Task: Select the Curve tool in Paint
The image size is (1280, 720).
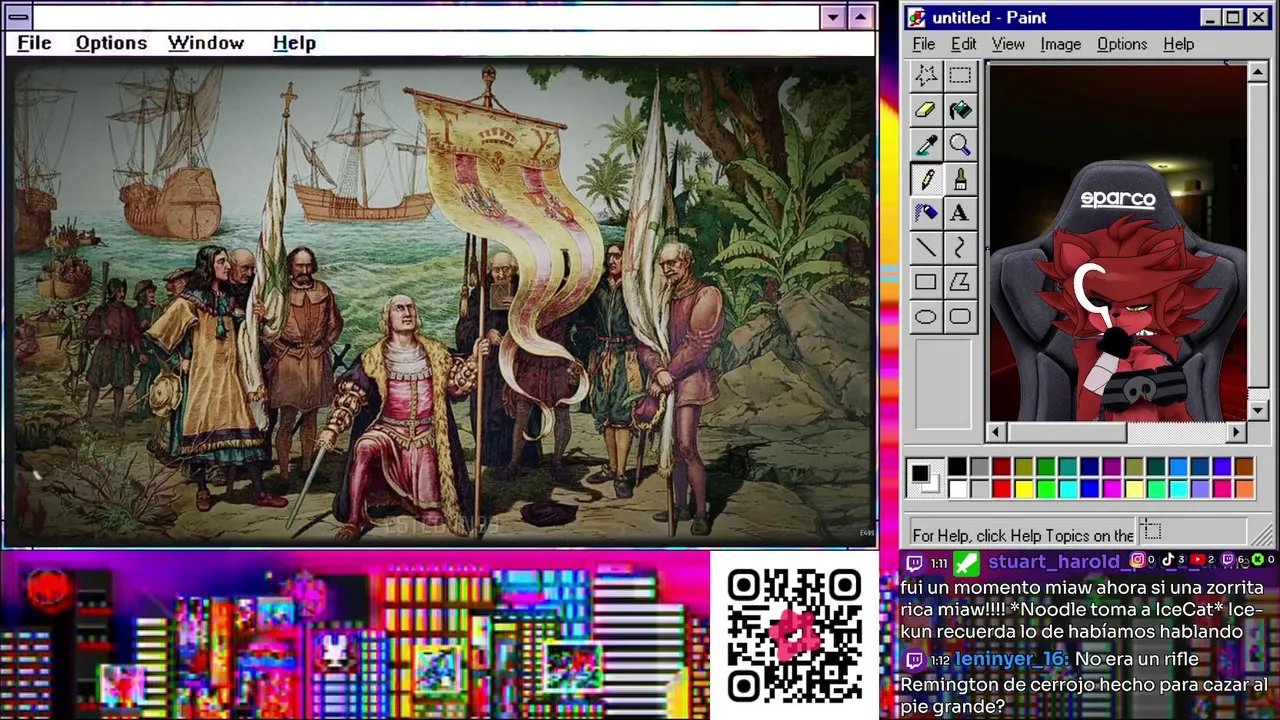Action: (x=960, y=248)
